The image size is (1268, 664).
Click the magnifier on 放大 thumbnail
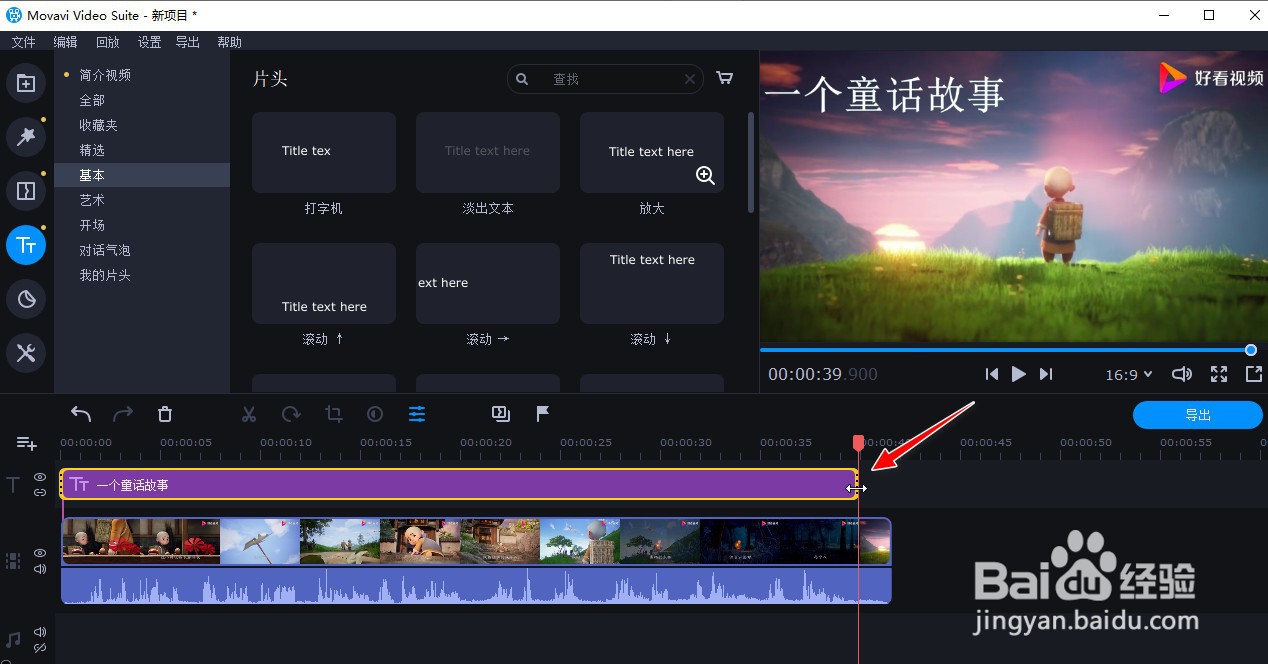[705, 175]
